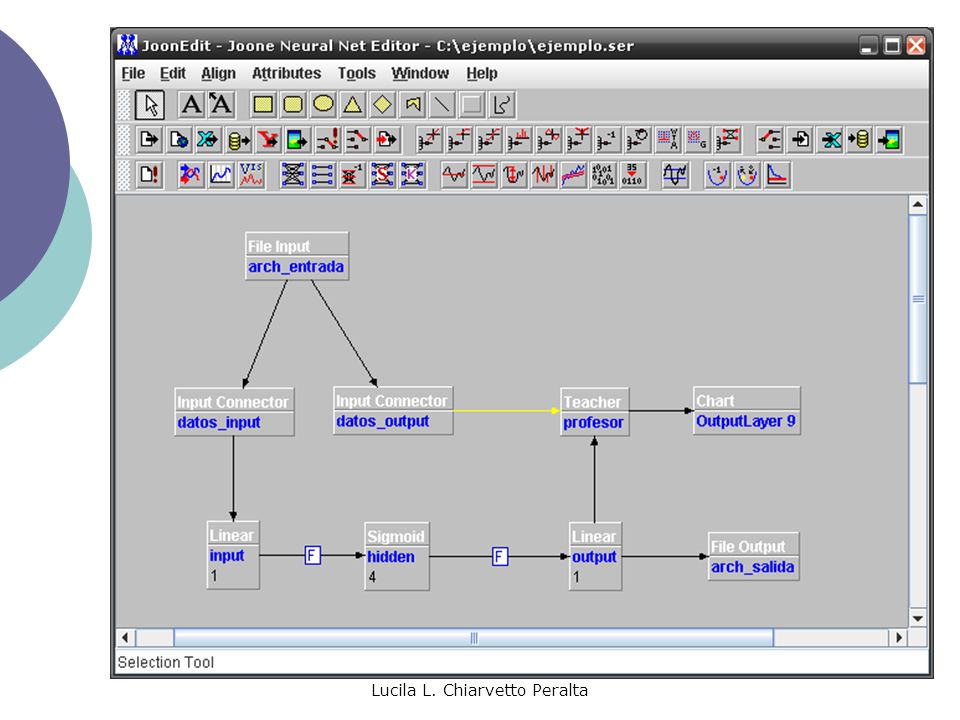
Task: Add the Kohonen Synapse (purple K)
Action: tap(412, 175)
